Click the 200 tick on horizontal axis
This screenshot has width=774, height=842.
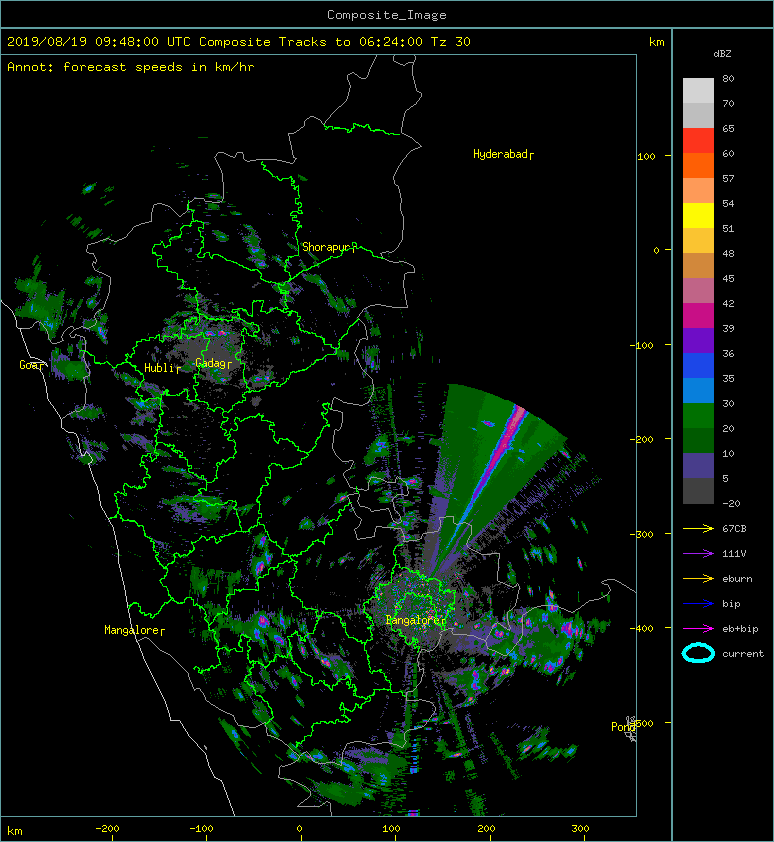(486, 829)
